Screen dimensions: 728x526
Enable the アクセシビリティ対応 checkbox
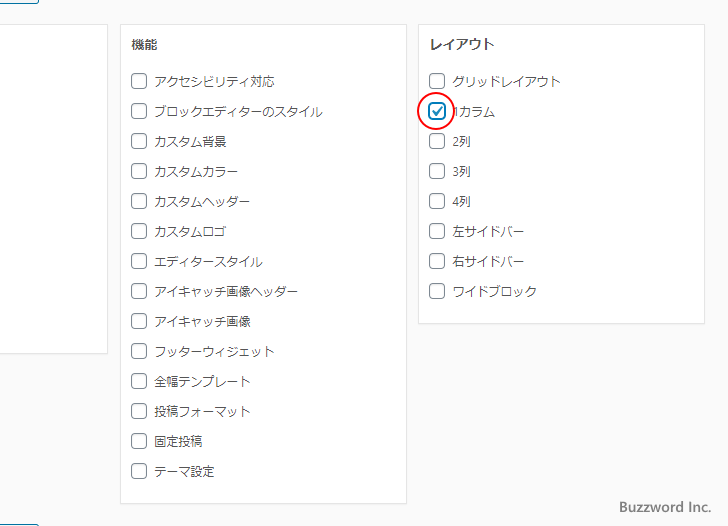click(x=139, y=81)
